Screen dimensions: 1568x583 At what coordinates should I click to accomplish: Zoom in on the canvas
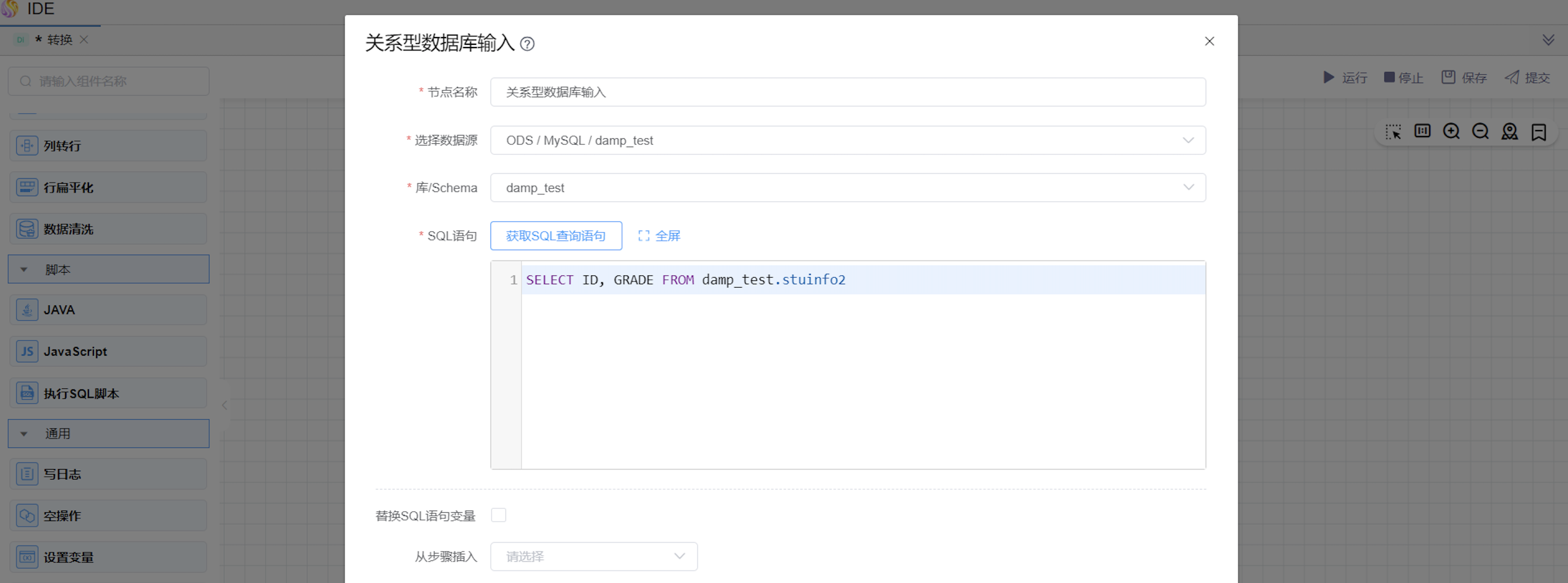click(x=1451, y=132)
